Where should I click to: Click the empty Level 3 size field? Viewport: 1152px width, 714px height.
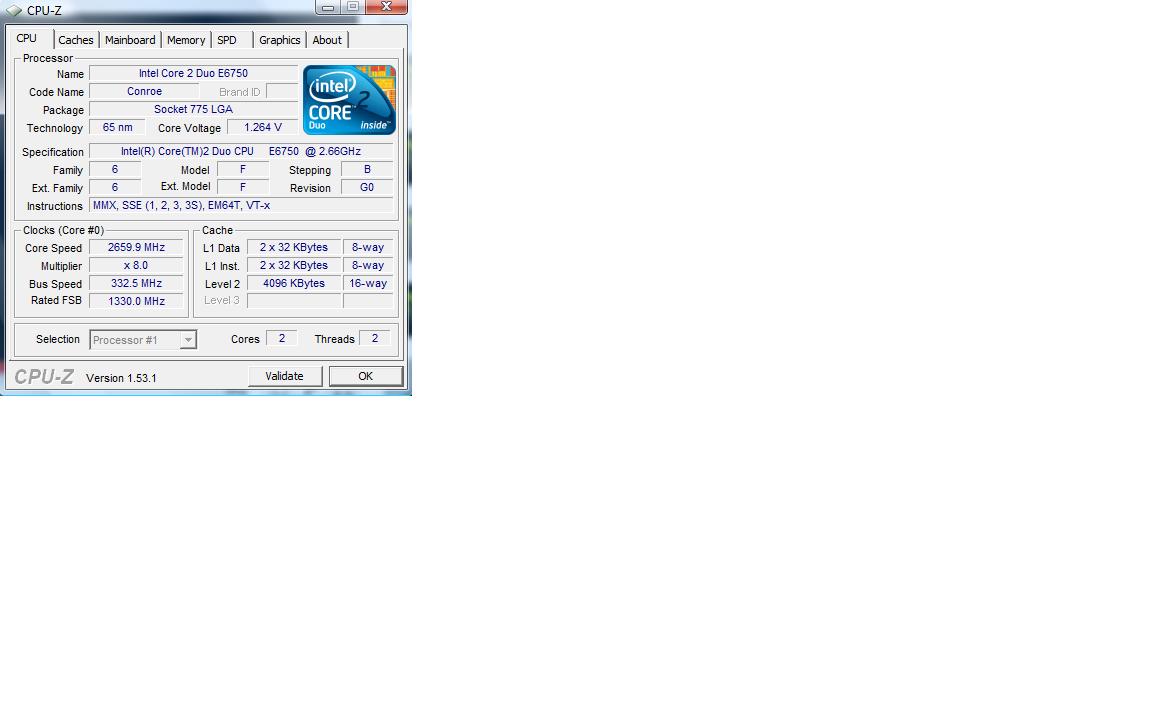(294, 300)
